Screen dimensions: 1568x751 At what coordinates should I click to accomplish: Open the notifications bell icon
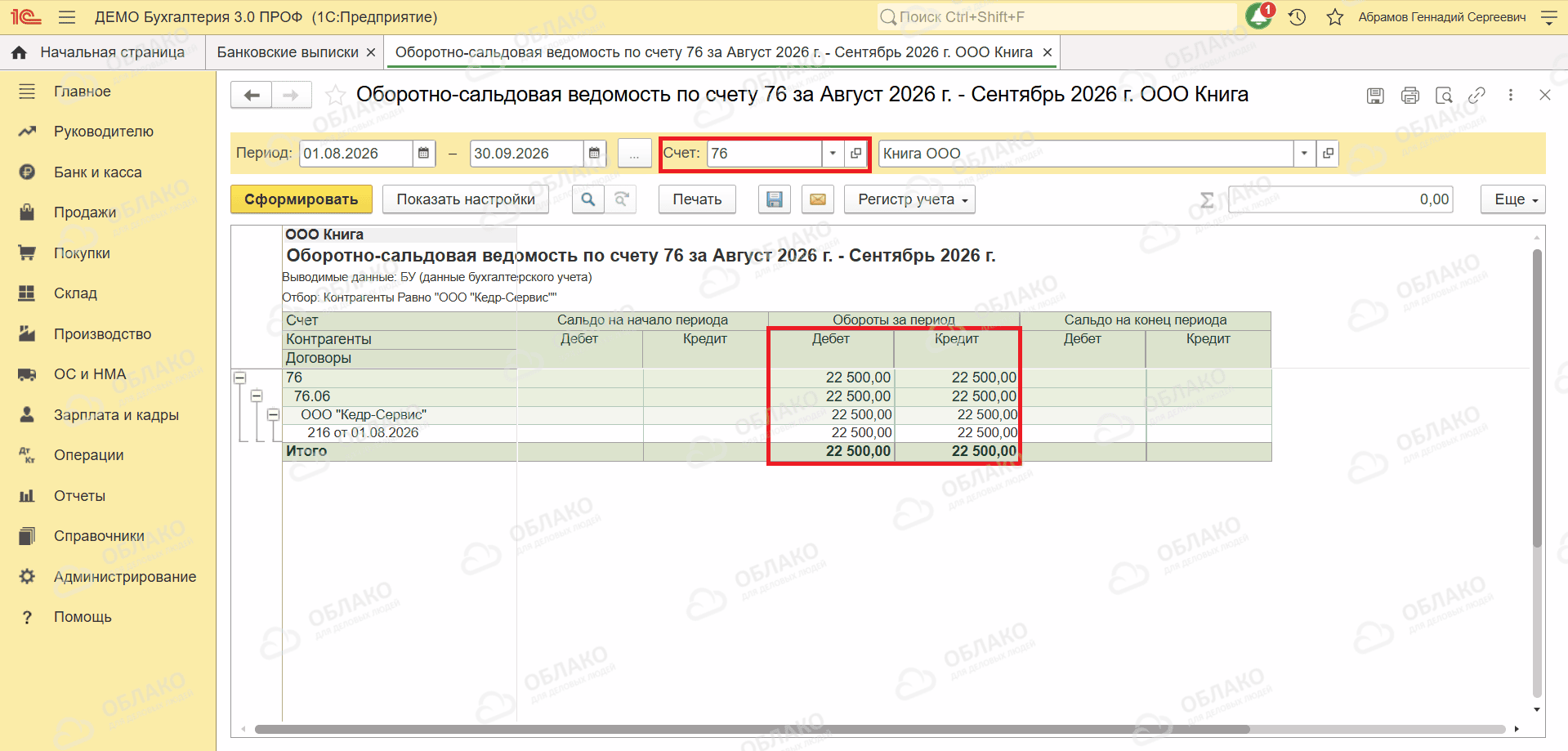1258,16
